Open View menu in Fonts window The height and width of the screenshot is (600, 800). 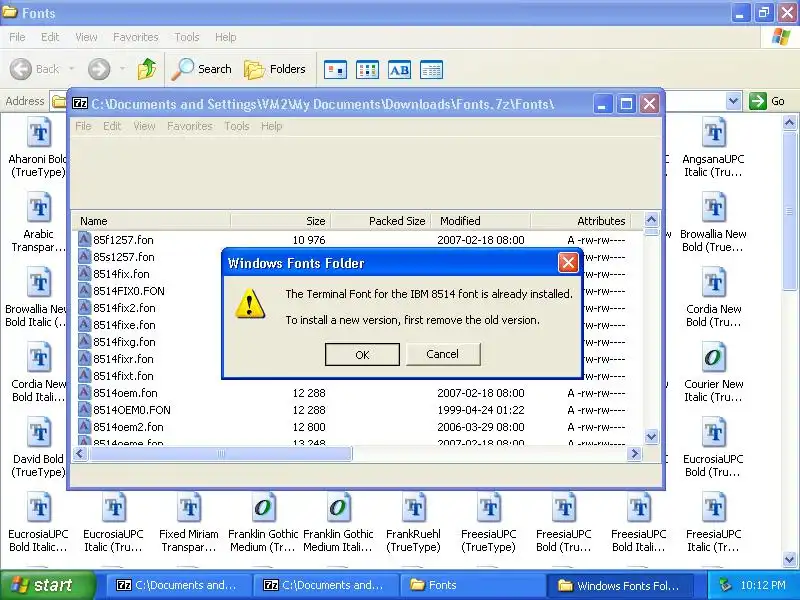tap(86, 37)
